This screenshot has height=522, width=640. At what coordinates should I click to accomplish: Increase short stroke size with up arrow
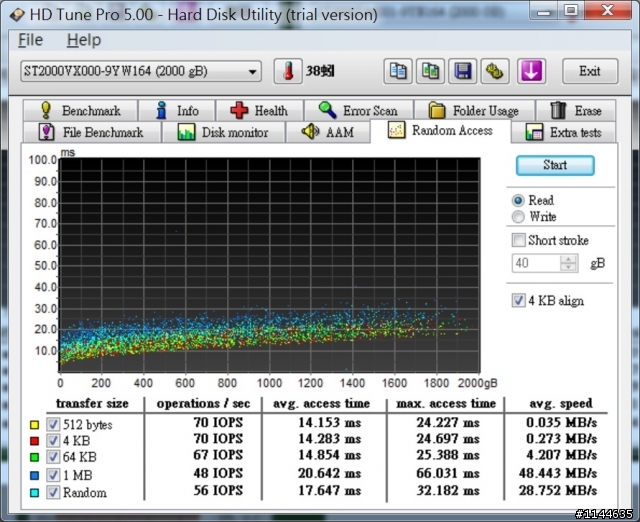568,259
